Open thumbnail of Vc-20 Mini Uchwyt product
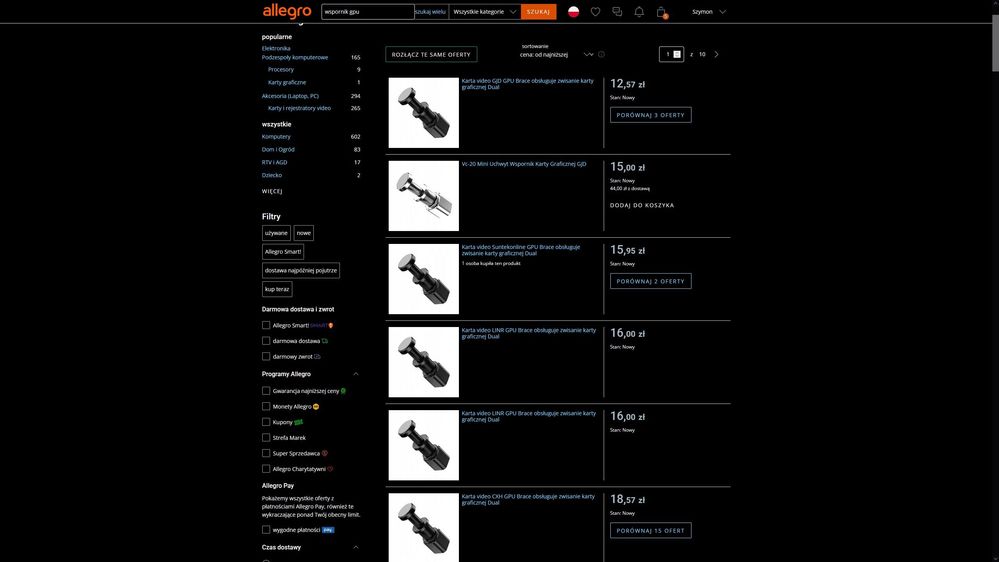999x562 pixels. (424, 196)
